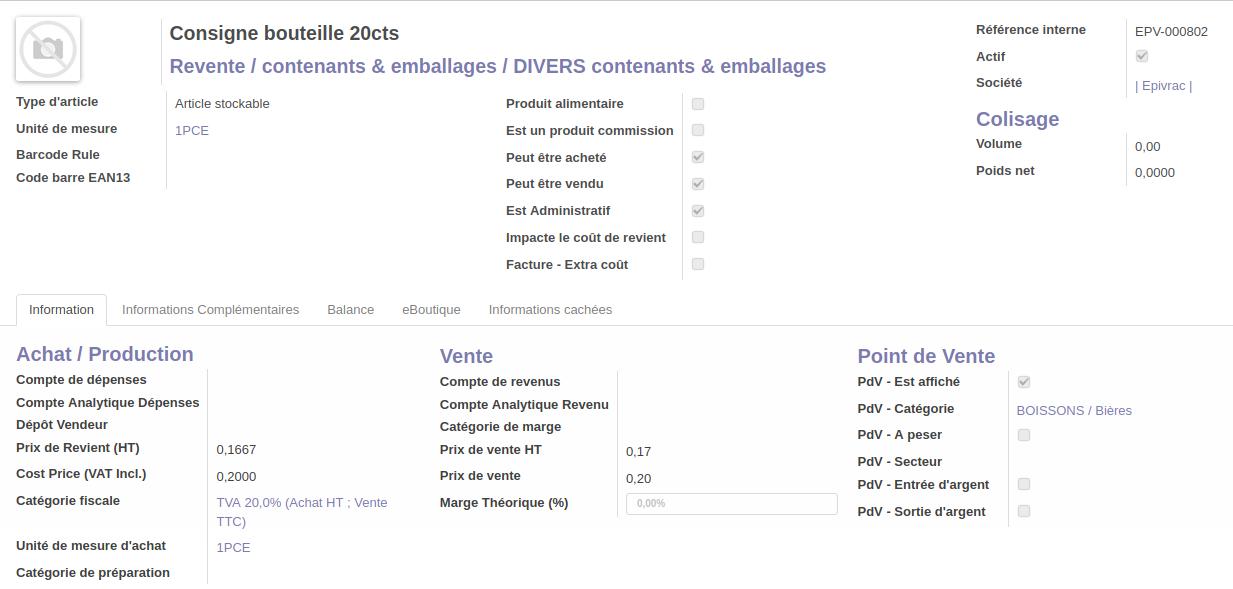Switch to Informations Complémentaires tab

(x=210, y=310)
